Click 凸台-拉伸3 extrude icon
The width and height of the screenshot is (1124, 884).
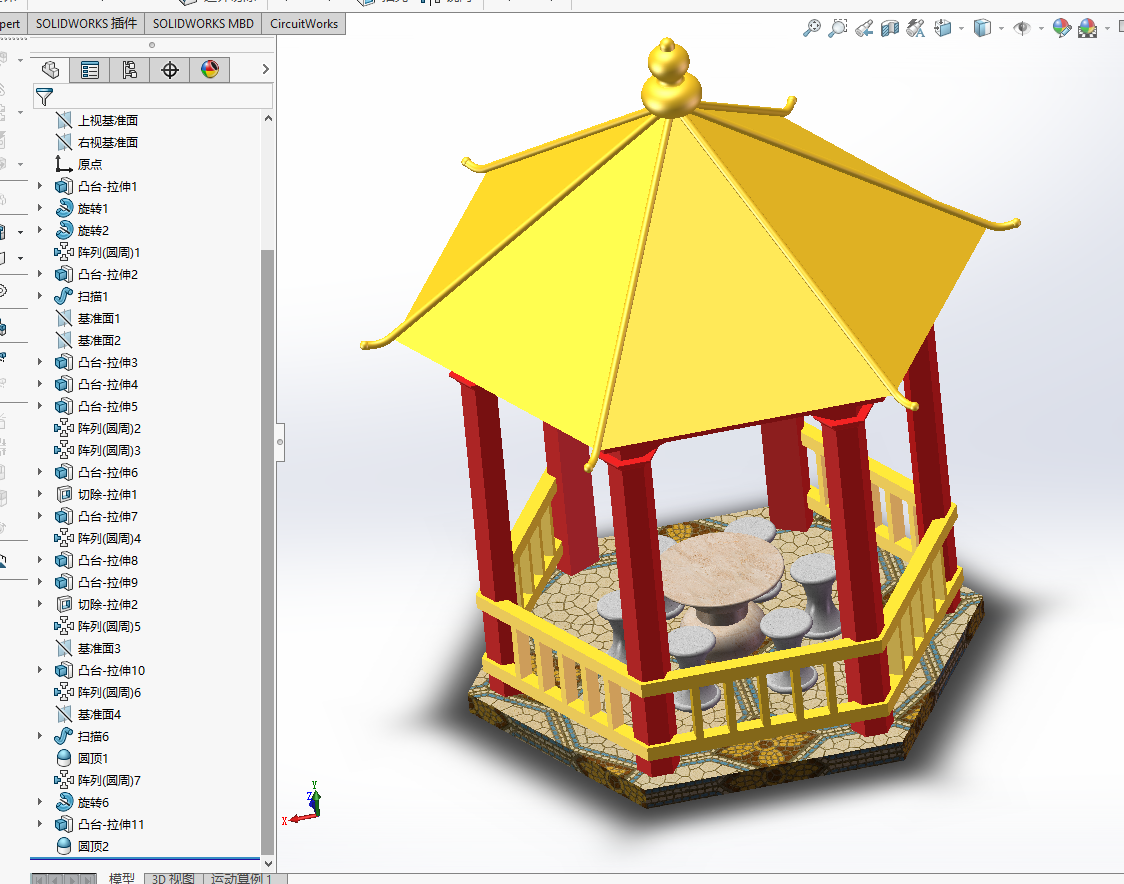64,362
